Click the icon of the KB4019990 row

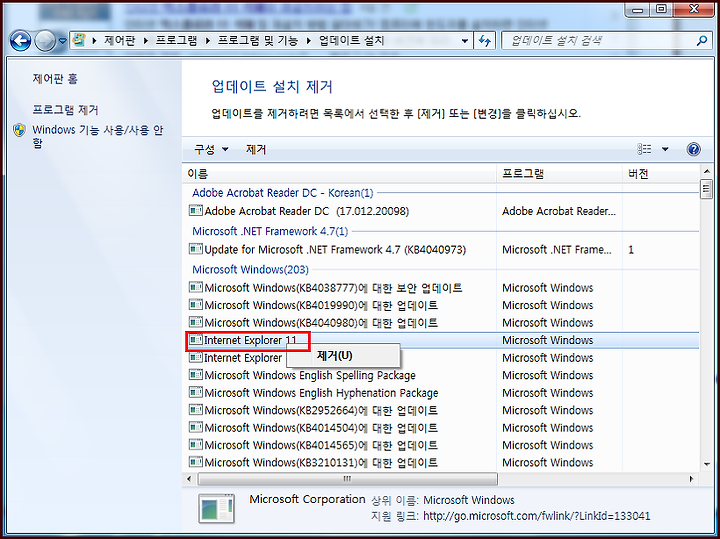pyautogui.click(x=196, y=305)
